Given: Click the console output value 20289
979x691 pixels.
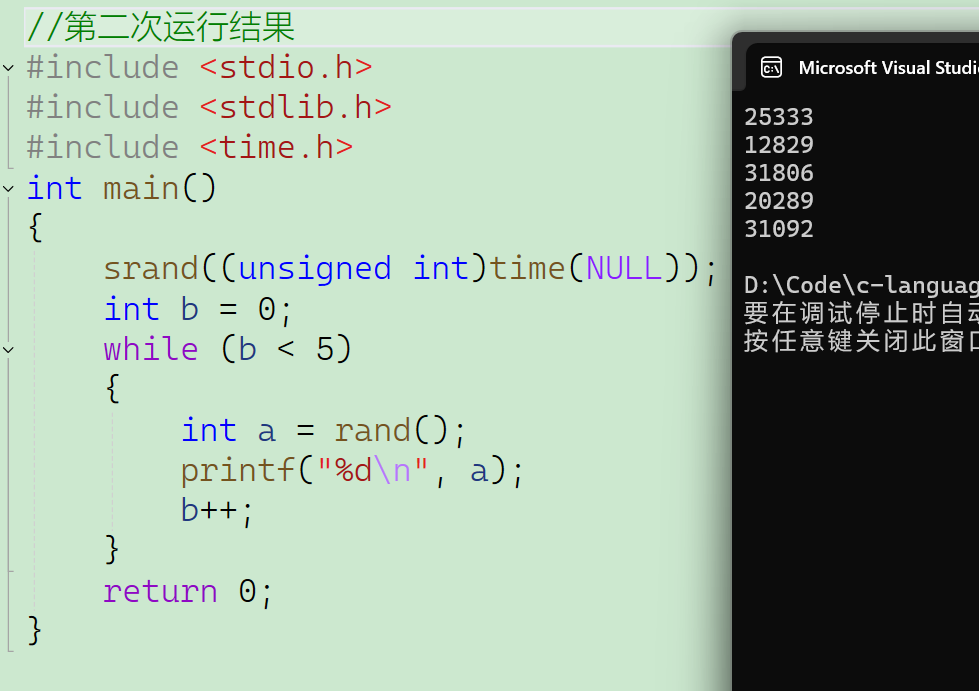Looking at the screenshot, I should click(x=779, y=201).
